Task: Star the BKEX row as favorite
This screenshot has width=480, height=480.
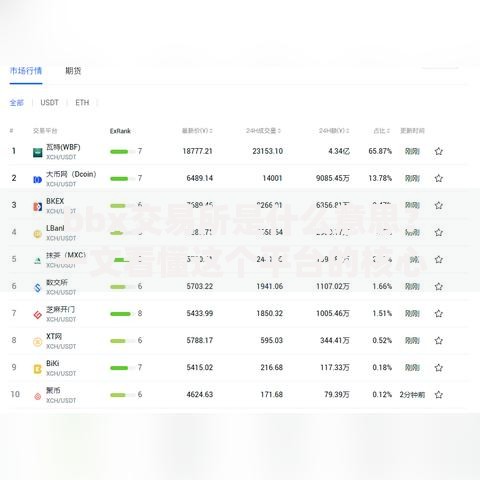Action: pos(439,205)
